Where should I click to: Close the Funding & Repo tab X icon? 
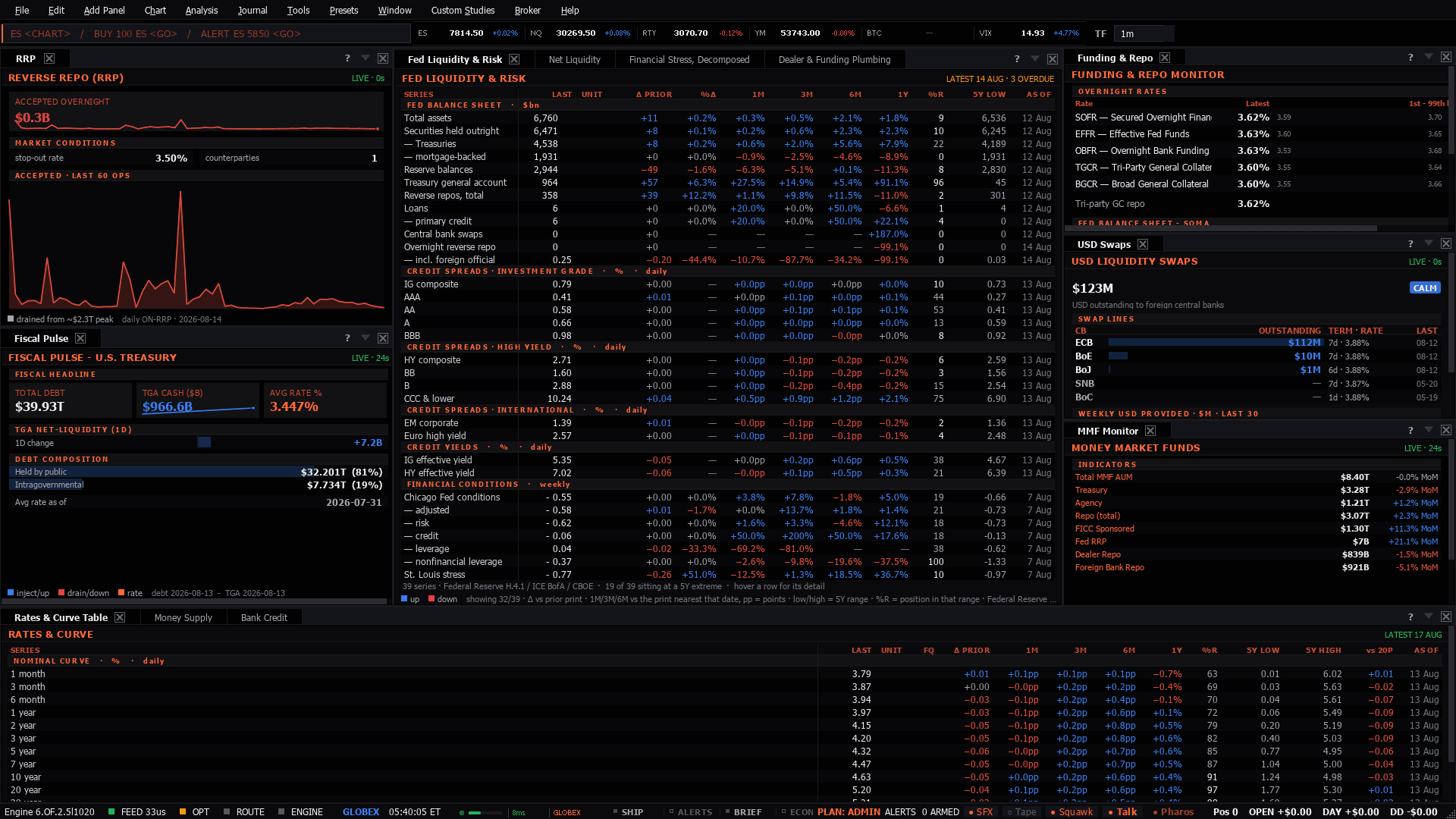(1165, 58)
